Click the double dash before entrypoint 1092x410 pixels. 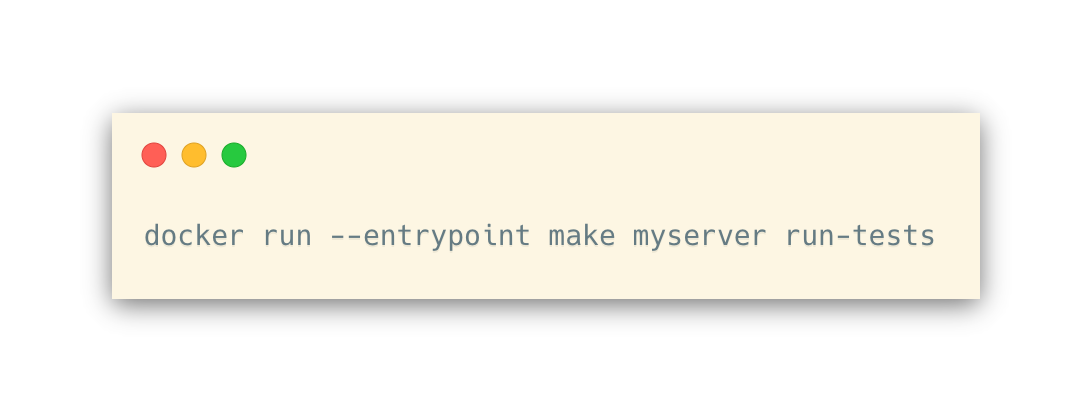coord(346,237)
